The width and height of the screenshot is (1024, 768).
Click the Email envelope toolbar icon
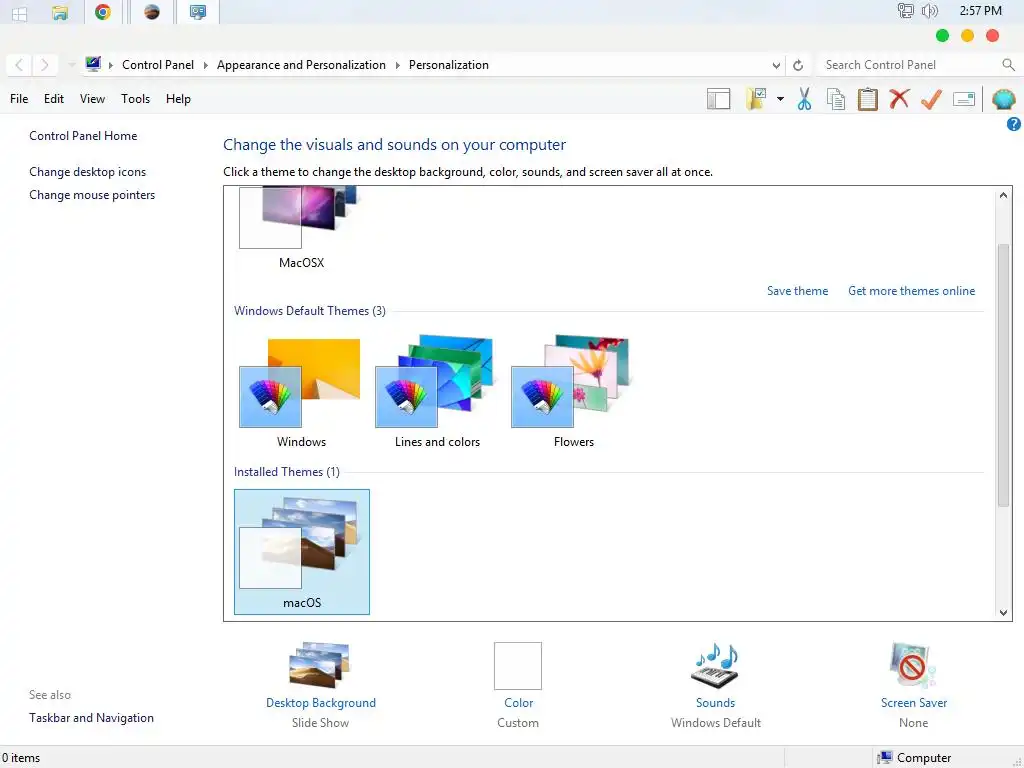[x=964, y=99]
